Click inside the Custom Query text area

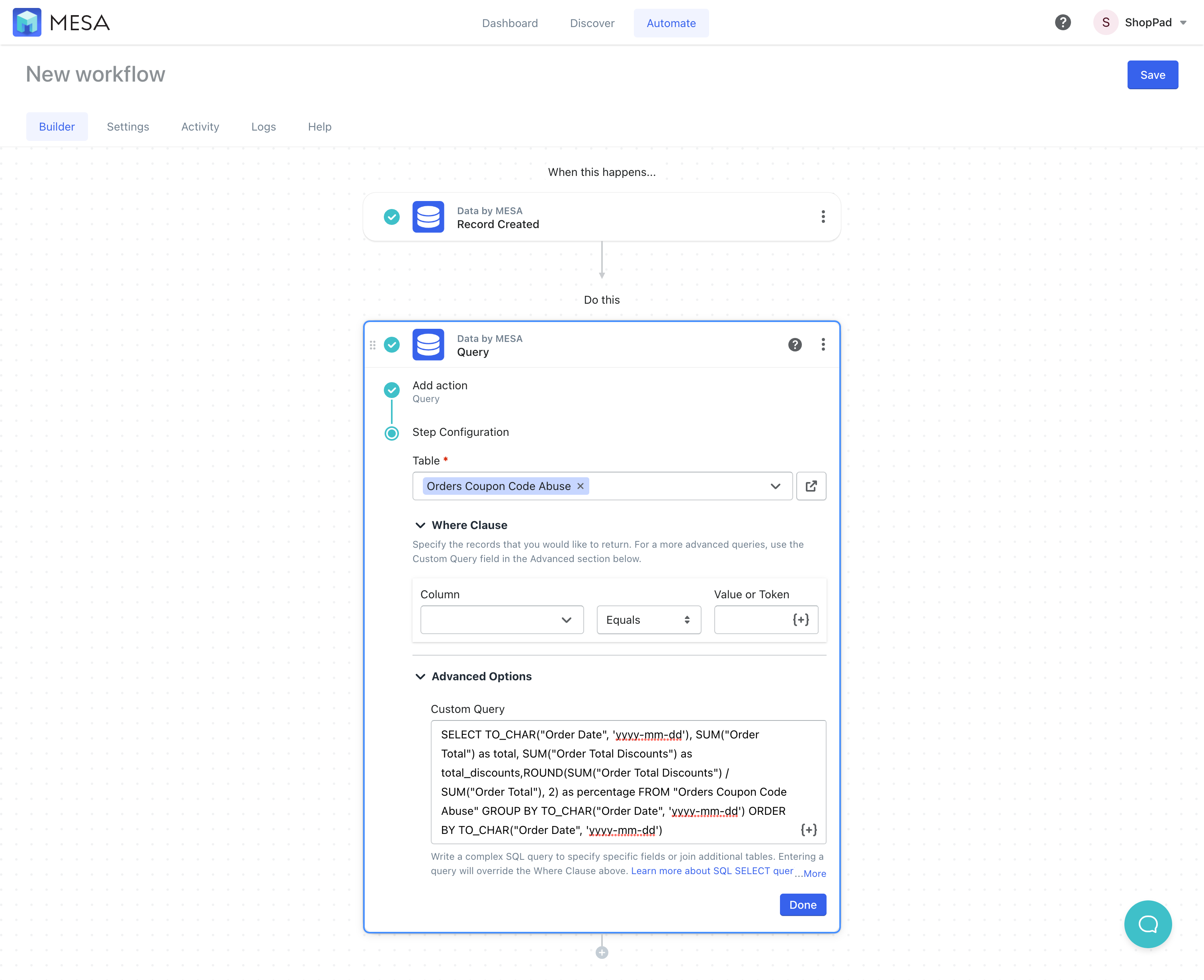[628, 782]
